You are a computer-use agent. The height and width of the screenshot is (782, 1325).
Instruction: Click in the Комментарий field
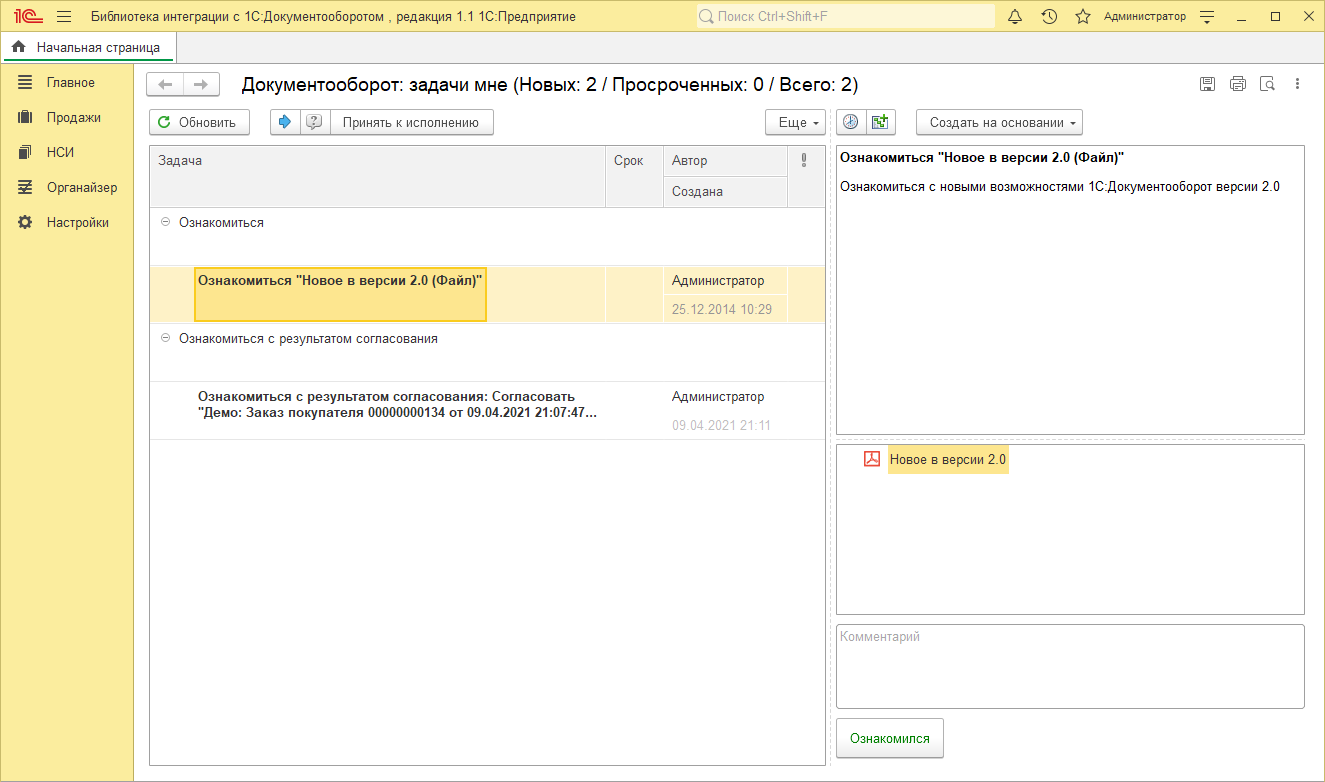tap(1070, 666)
